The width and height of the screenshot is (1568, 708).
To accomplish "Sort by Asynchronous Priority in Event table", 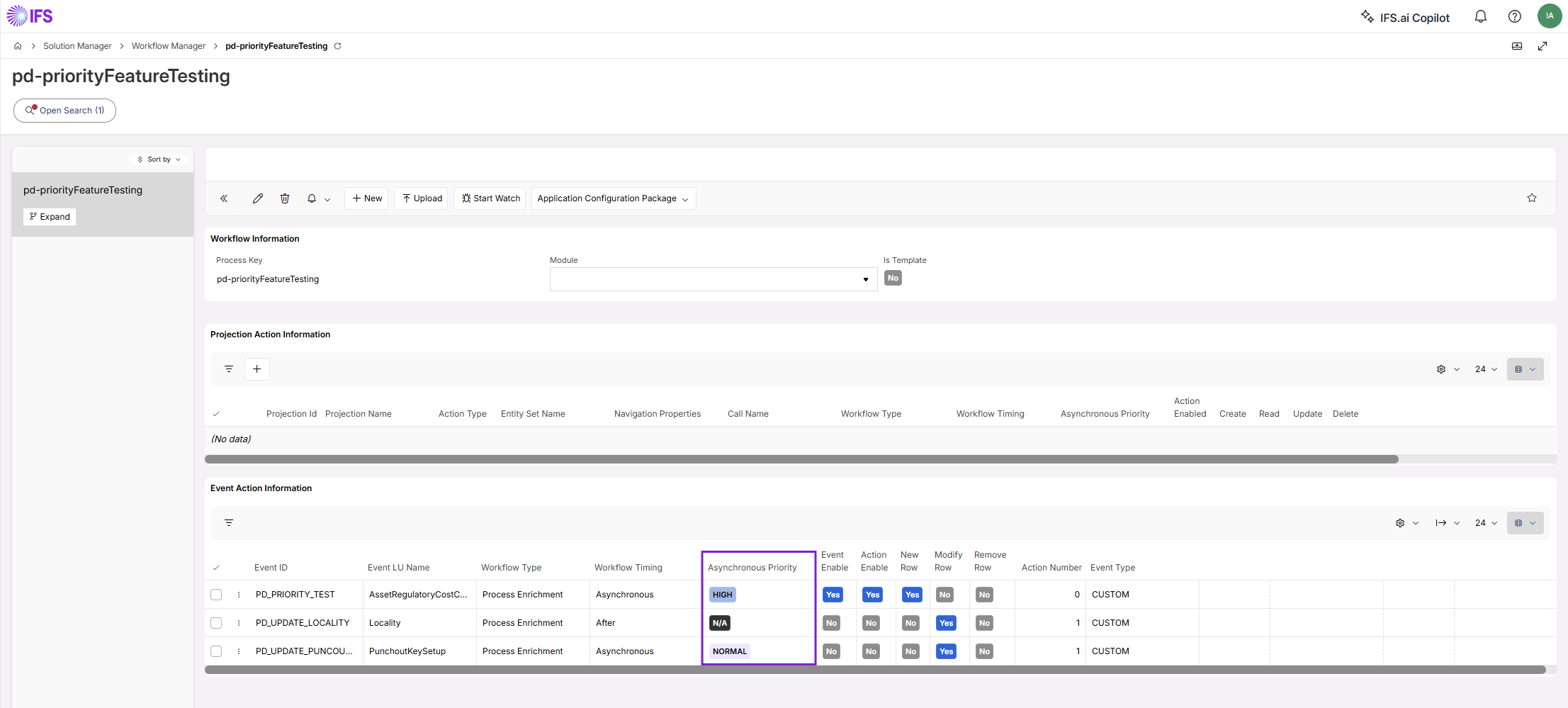I will [752, 568].
